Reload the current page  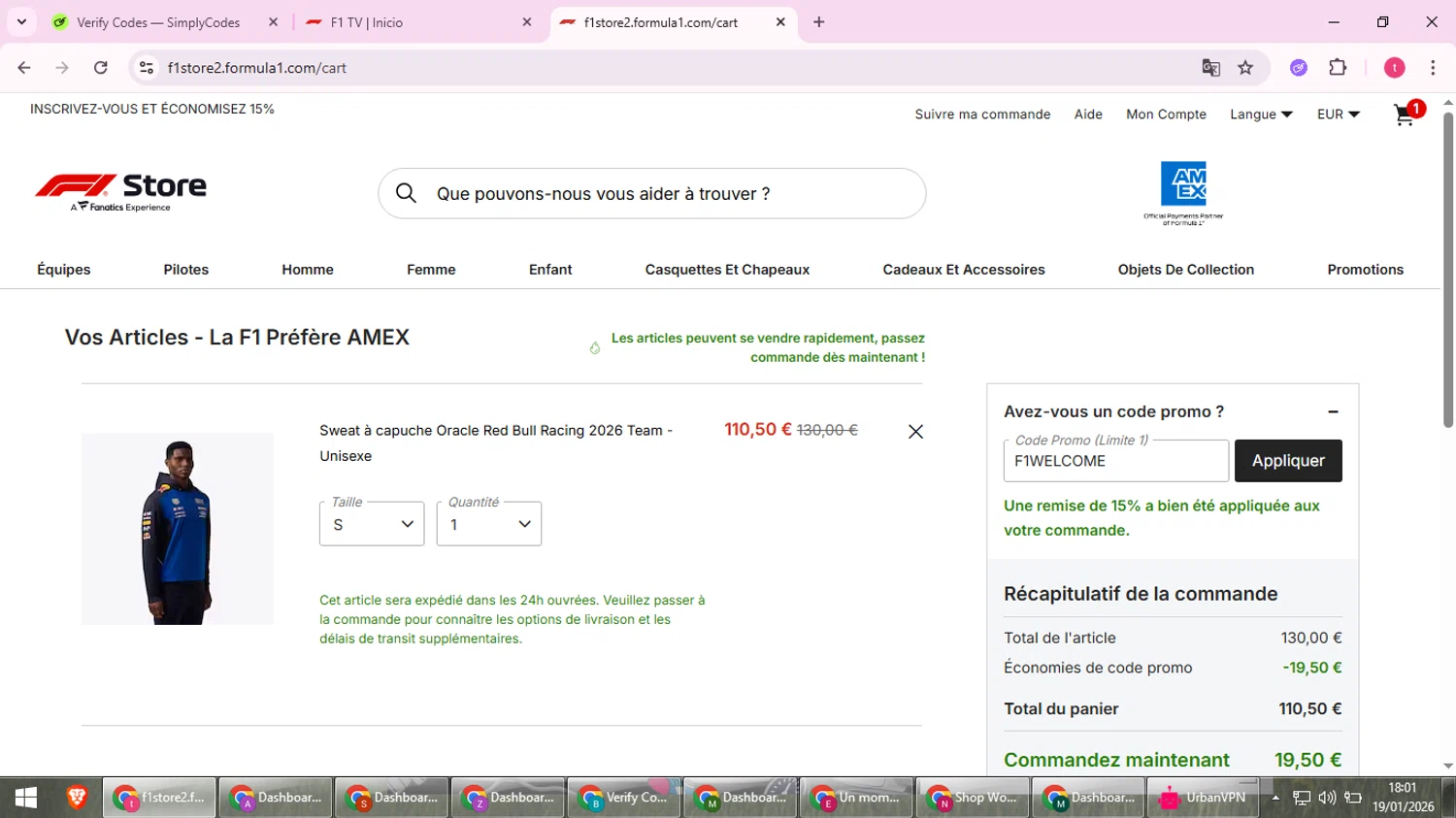point(100,68)
